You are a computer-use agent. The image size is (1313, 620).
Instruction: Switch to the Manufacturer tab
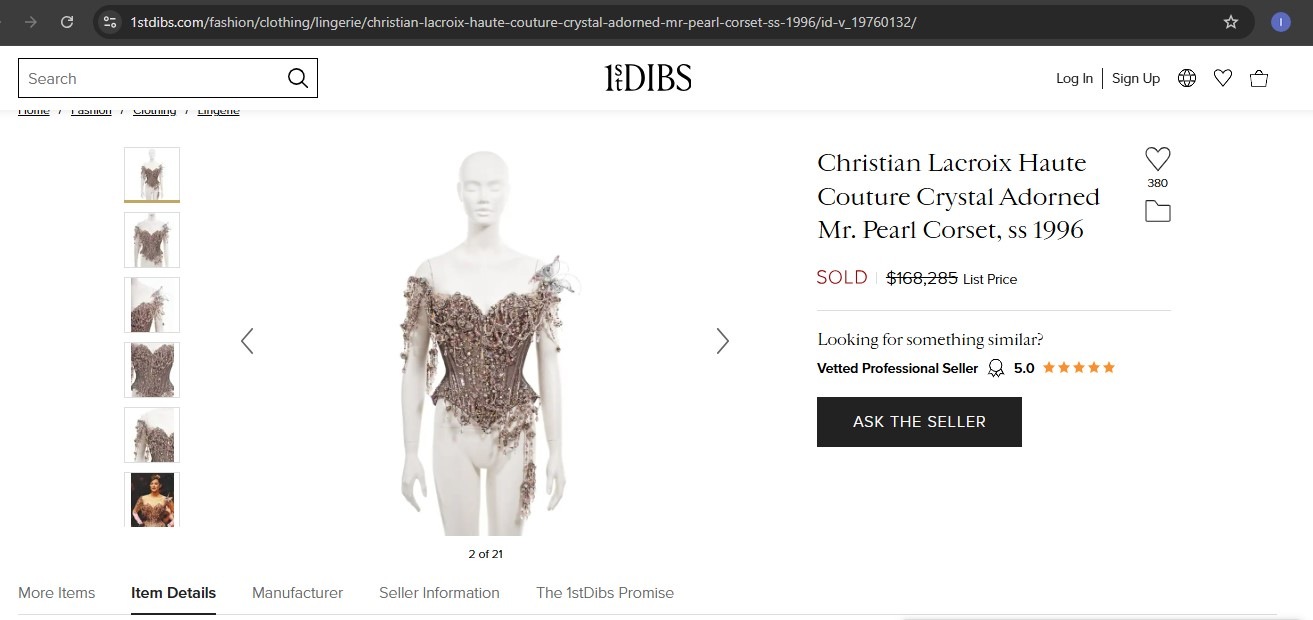tap(297, 593)
